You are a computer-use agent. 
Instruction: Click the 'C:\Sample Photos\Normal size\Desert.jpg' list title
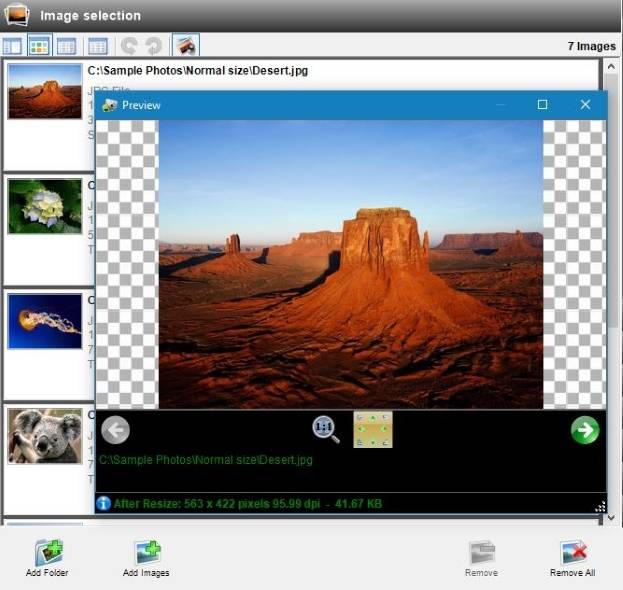coord(197,71)
